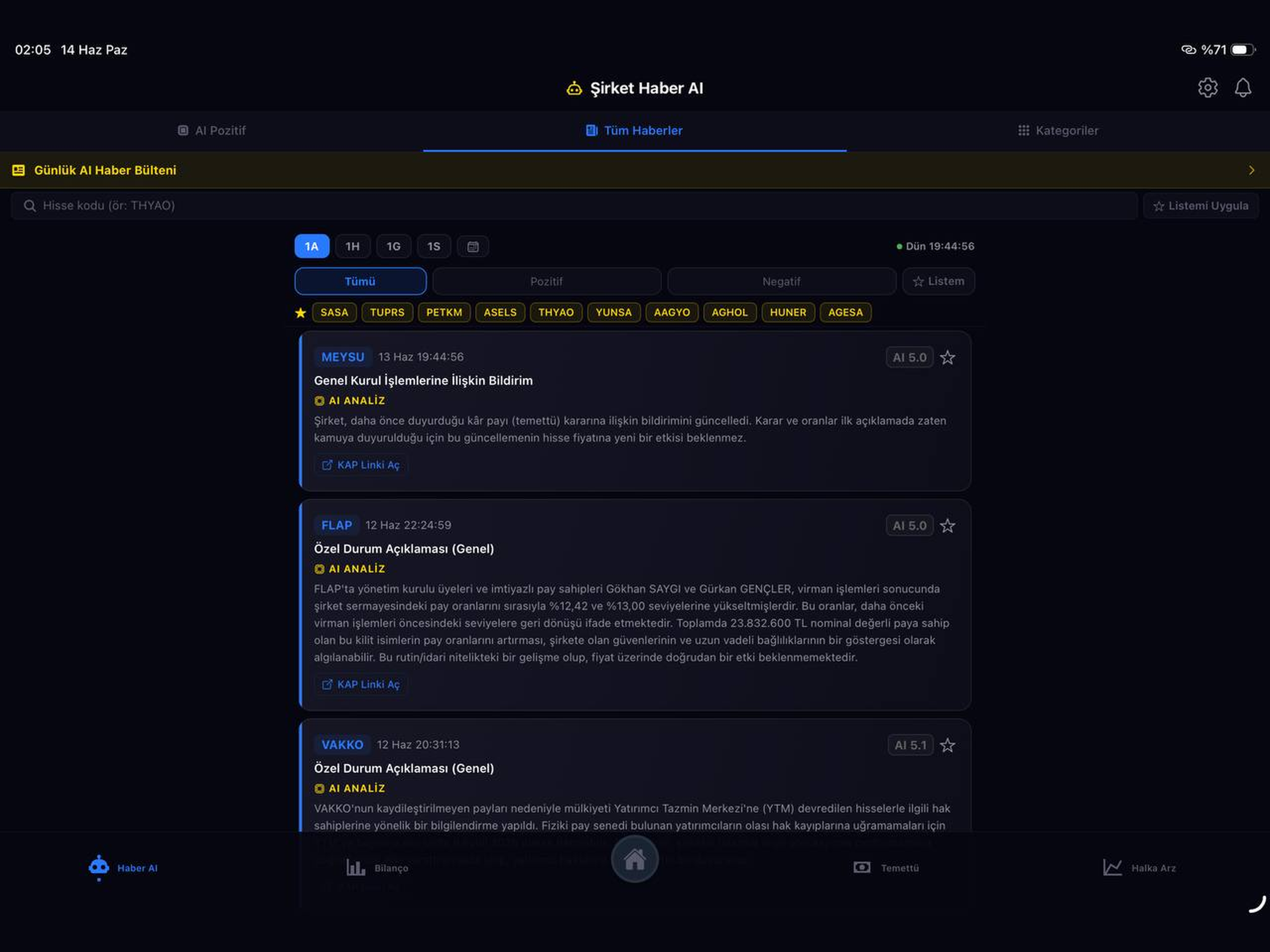Open Halka Arz bottom navigation item

(x=1139, y=867)
